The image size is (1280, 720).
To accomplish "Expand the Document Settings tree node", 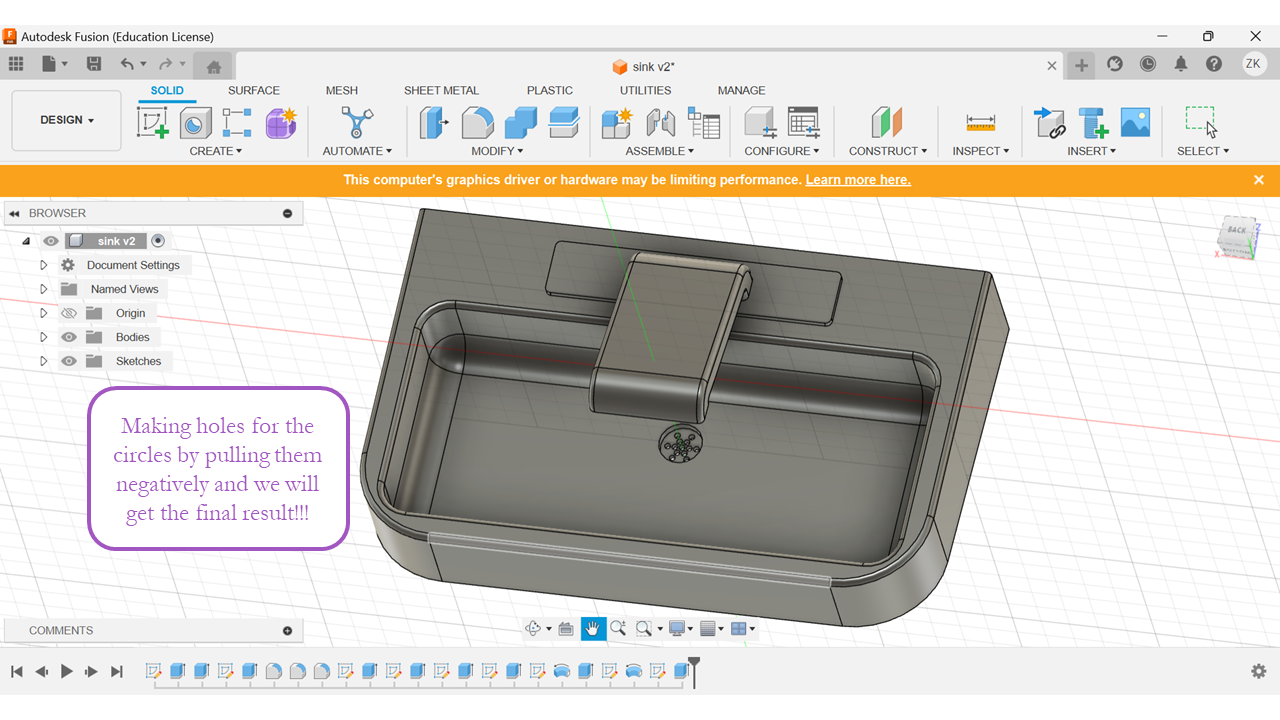I will (43, 265).
